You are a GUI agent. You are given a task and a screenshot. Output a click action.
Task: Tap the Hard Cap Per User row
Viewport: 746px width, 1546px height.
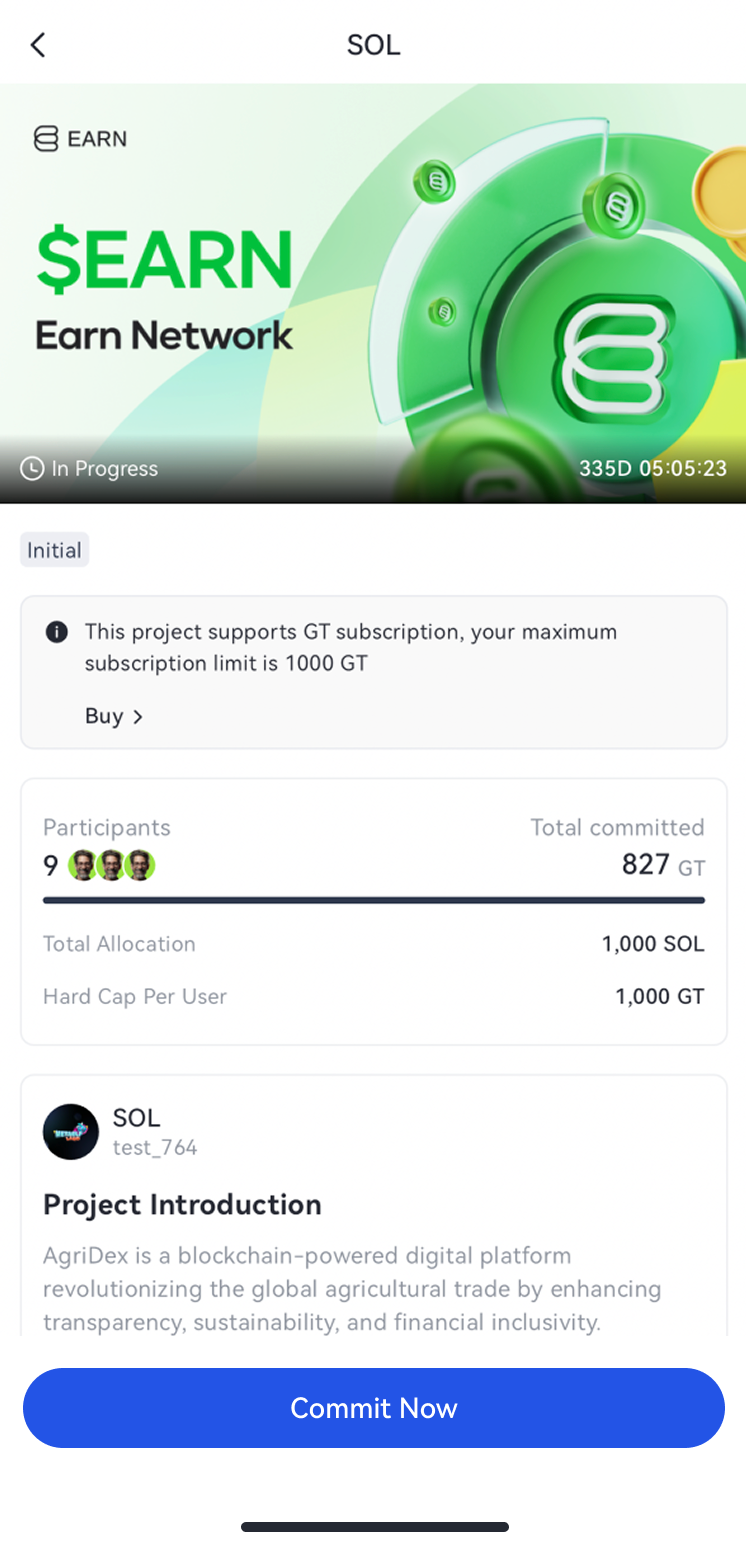(x=374, y=996)
